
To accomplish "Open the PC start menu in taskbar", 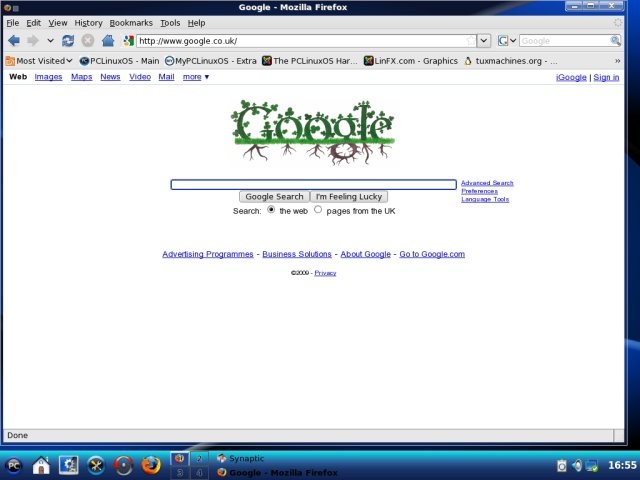I will 13,465.
